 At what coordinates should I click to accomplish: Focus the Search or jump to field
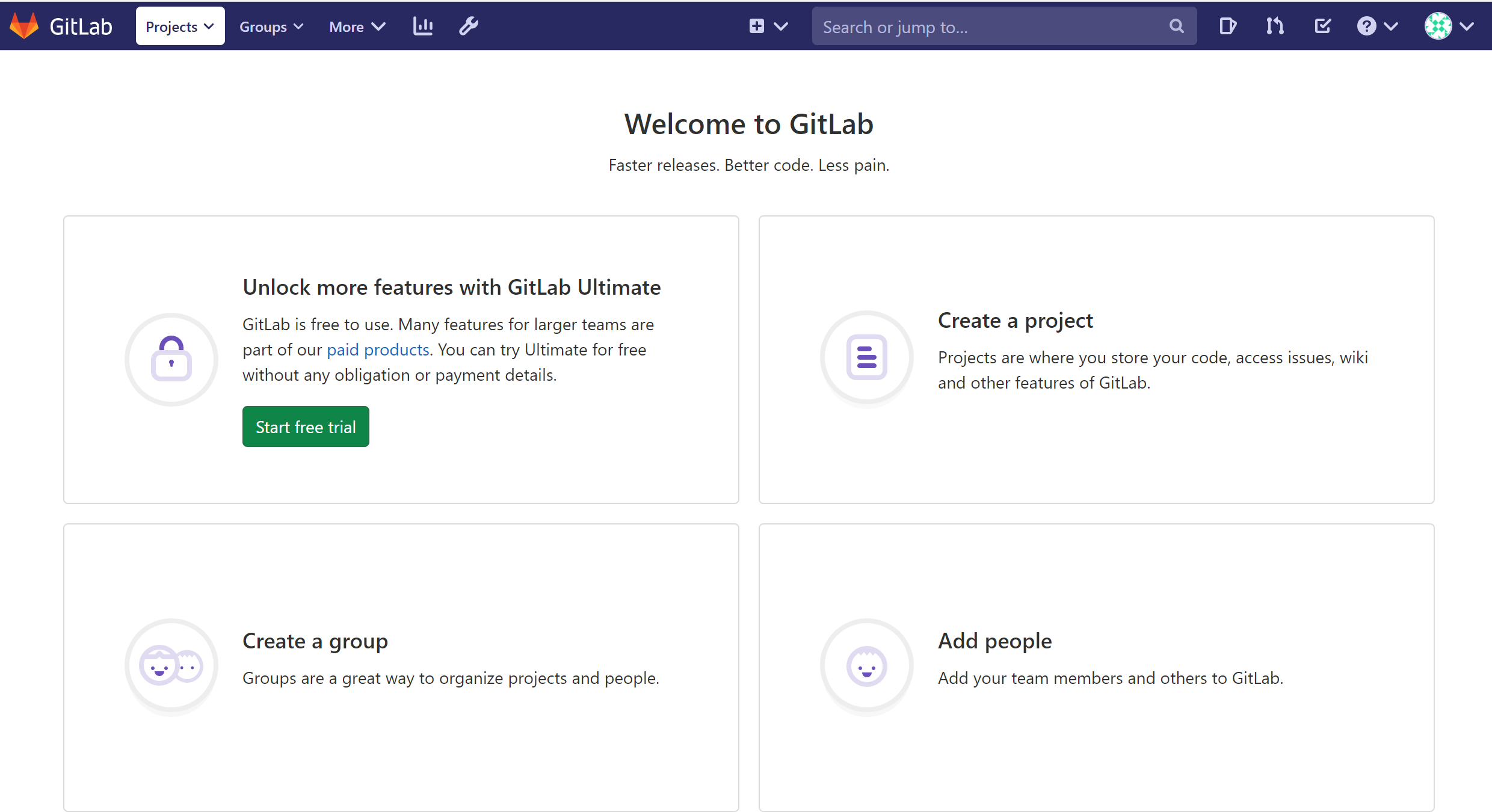pos(1003,26)
